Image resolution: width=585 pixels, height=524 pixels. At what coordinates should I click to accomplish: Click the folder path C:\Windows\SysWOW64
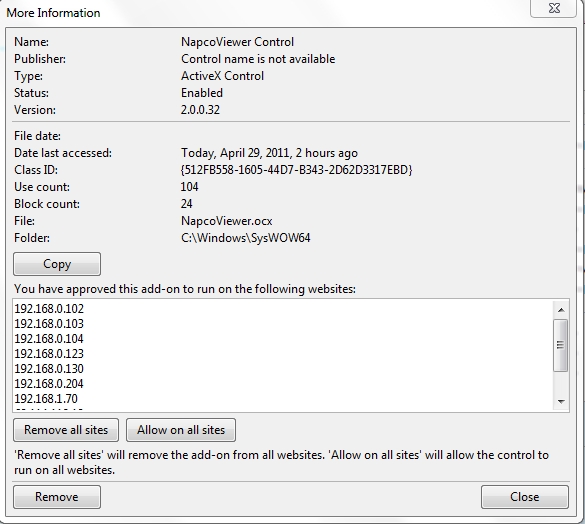click(245, 238)
